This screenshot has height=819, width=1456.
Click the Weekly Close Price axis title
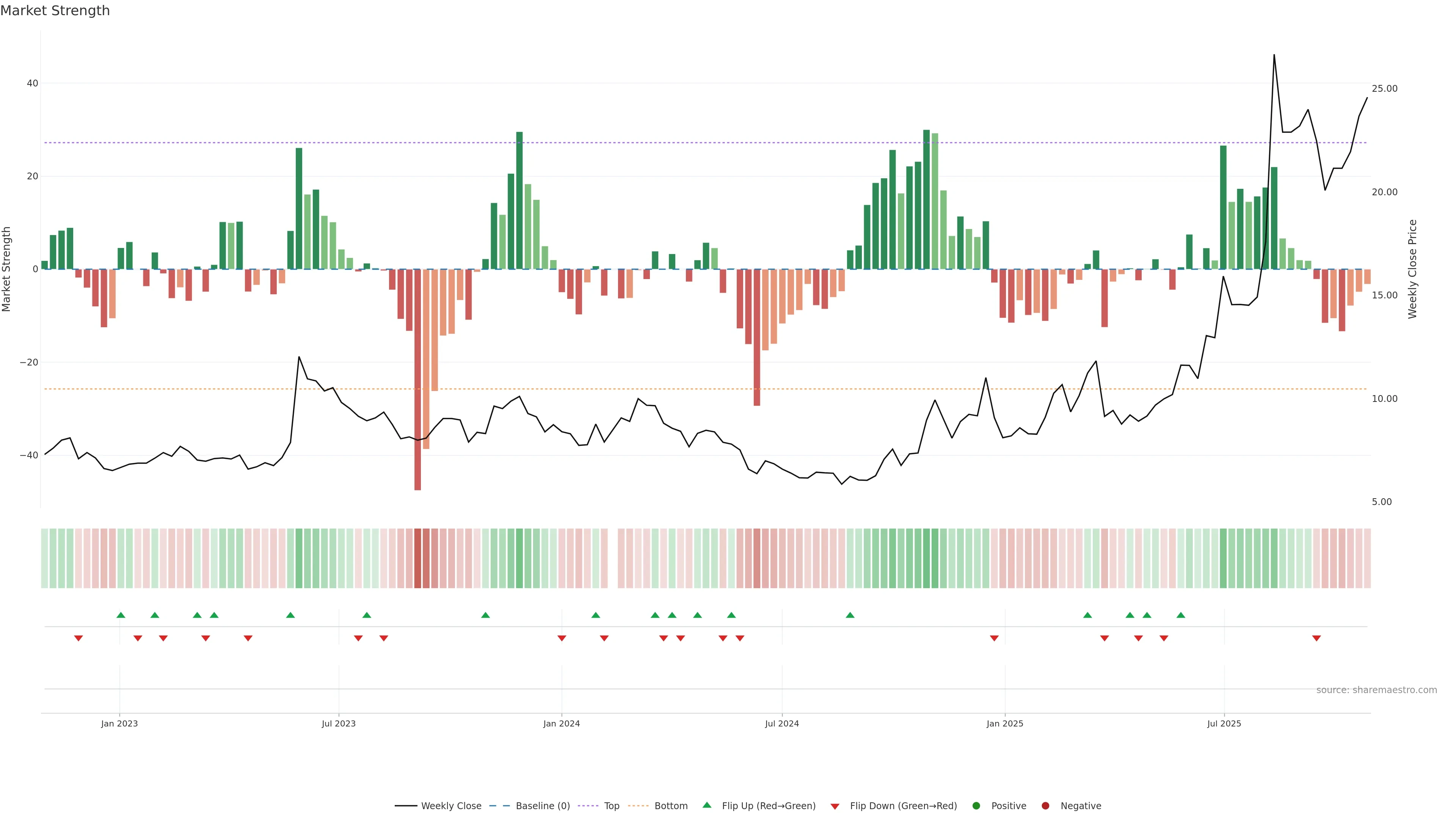coord(1412,269)
